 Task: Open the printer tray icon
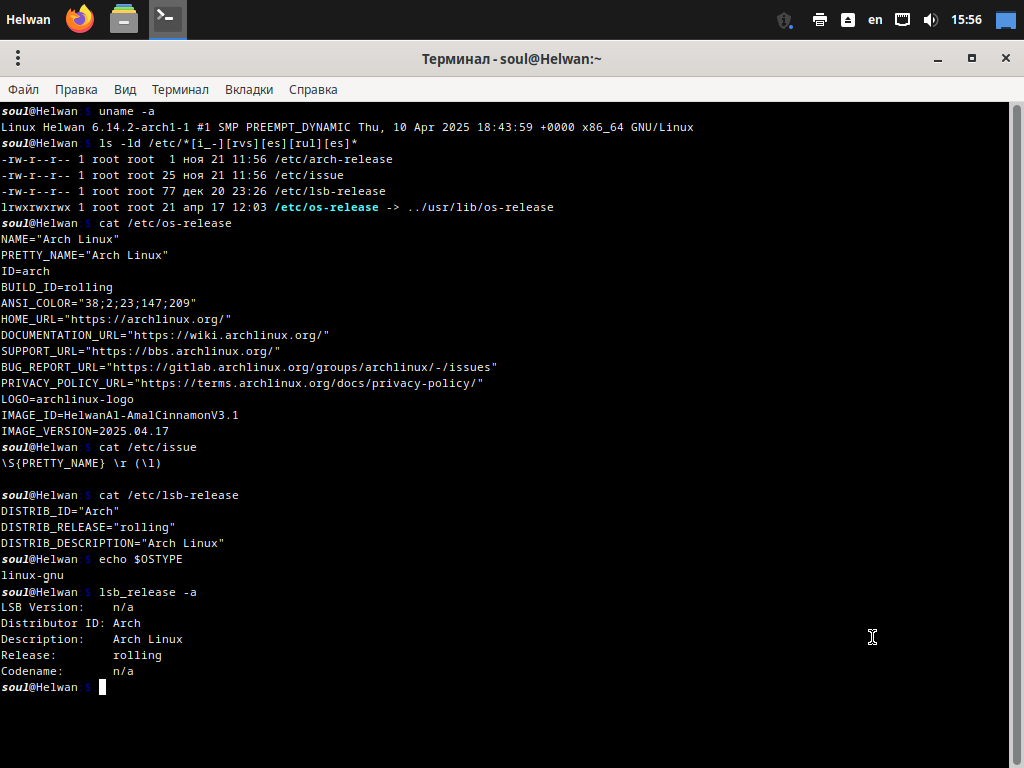(820, 20)
